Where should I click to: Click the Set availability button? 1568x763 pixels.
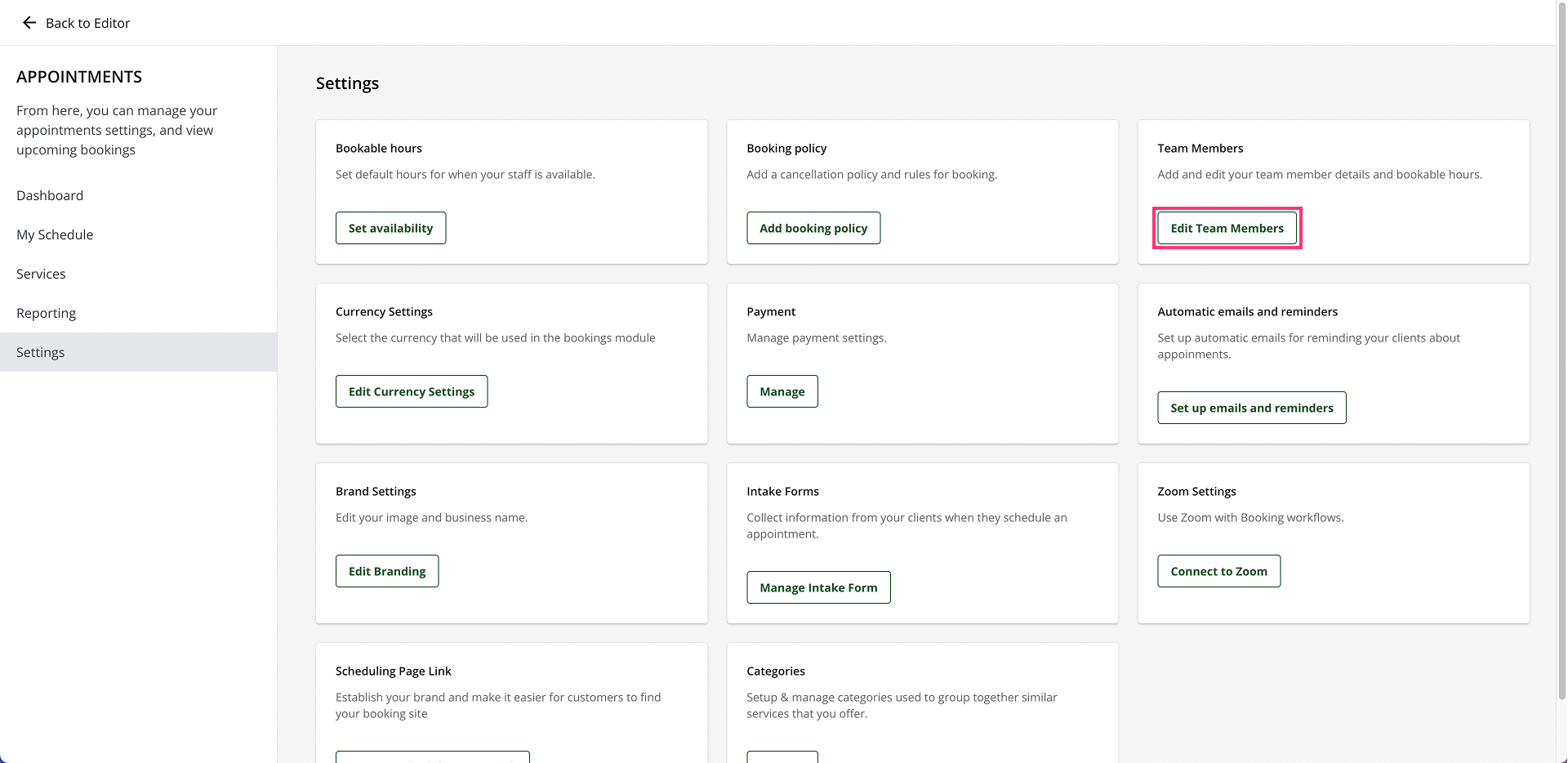click(390, 228)
